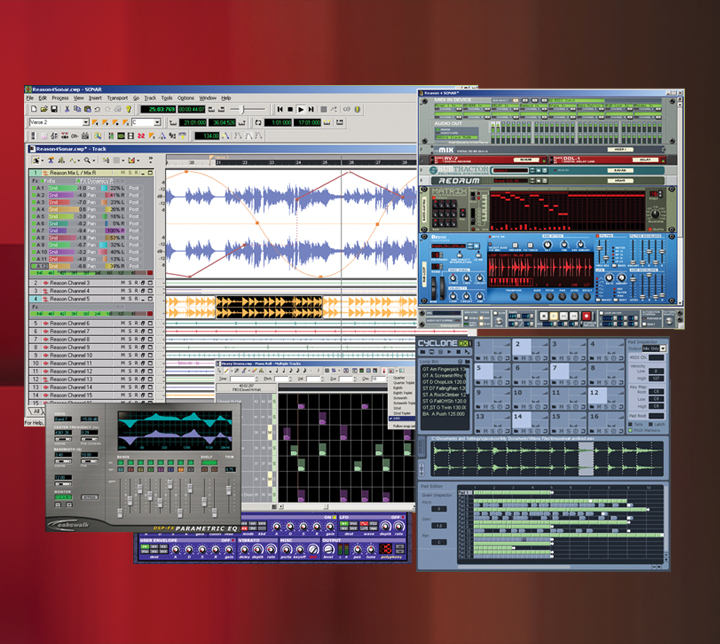Click the Redrum patch save disk icon
Screen dimensions: 720x644
tap(545, 181)
